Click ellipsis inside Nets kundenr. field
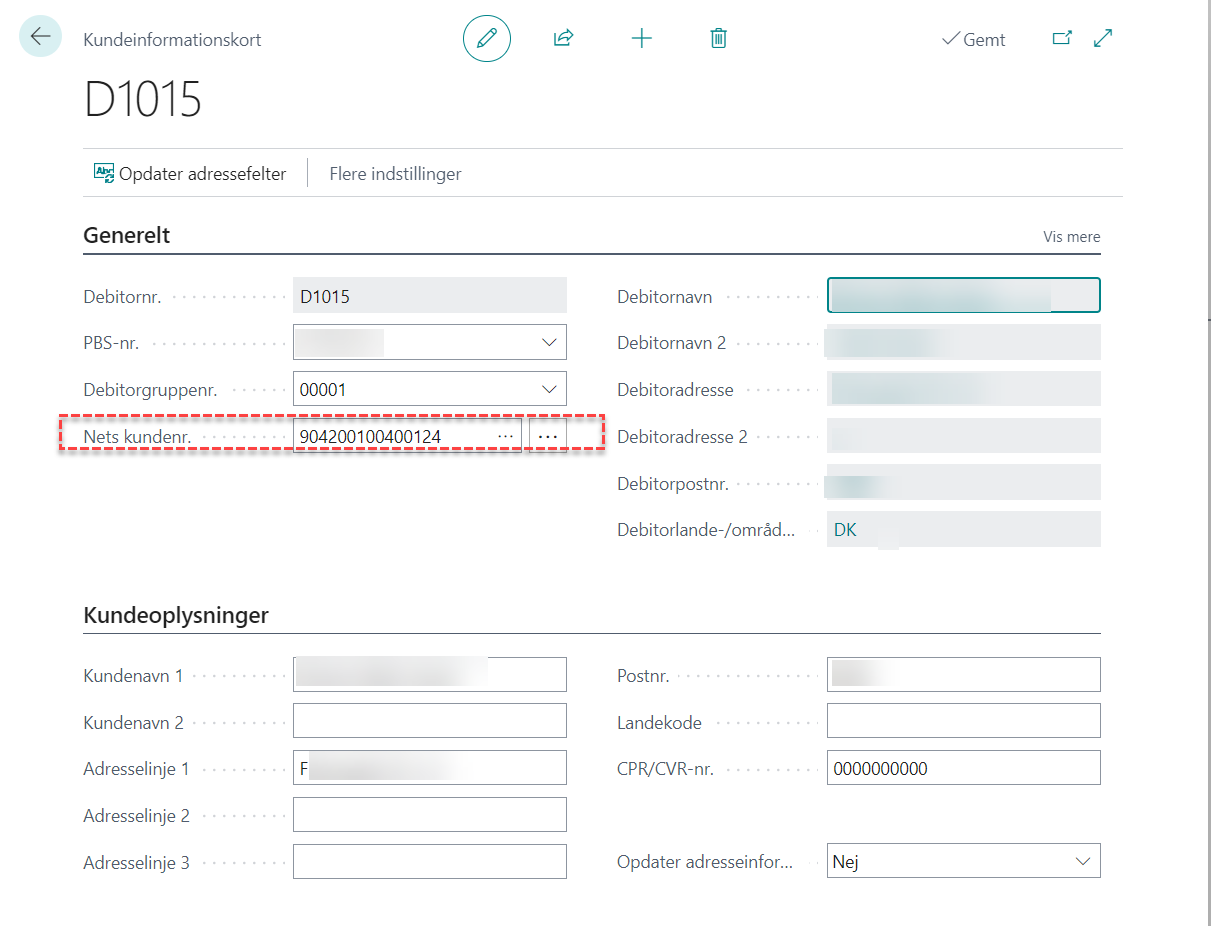1211x926 pixels. tap(505, 437)
